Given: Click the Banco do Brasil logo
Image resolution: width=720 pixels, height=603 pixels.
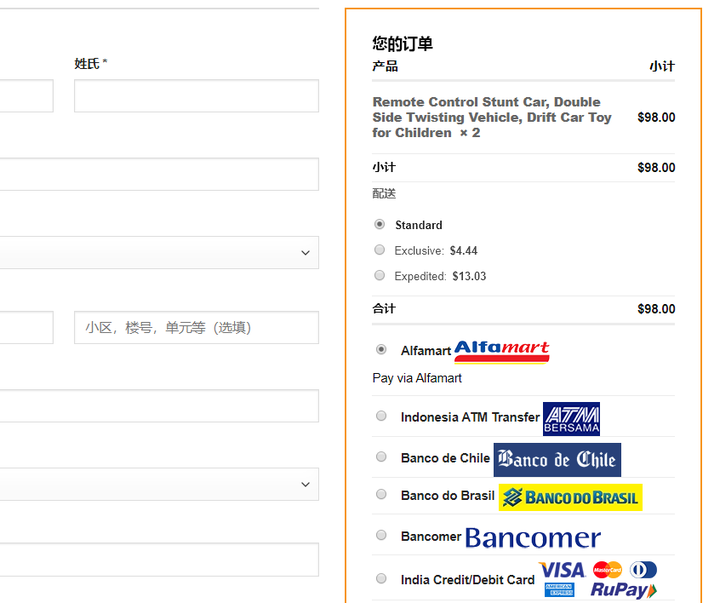Looking at the screenshot, I should [570, 497].
